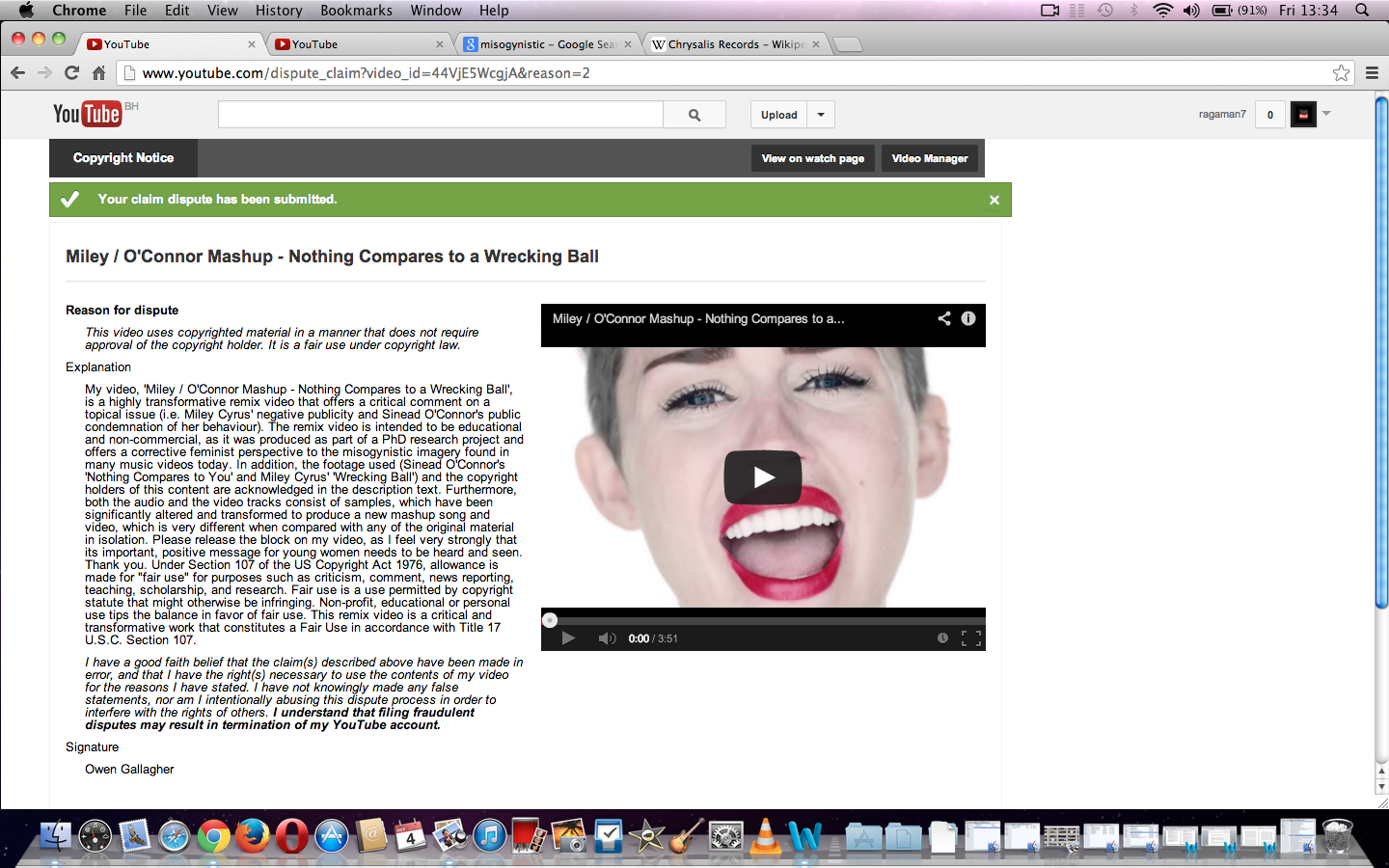Click the page vertical scrollbar thumb

coord(1381,352)
